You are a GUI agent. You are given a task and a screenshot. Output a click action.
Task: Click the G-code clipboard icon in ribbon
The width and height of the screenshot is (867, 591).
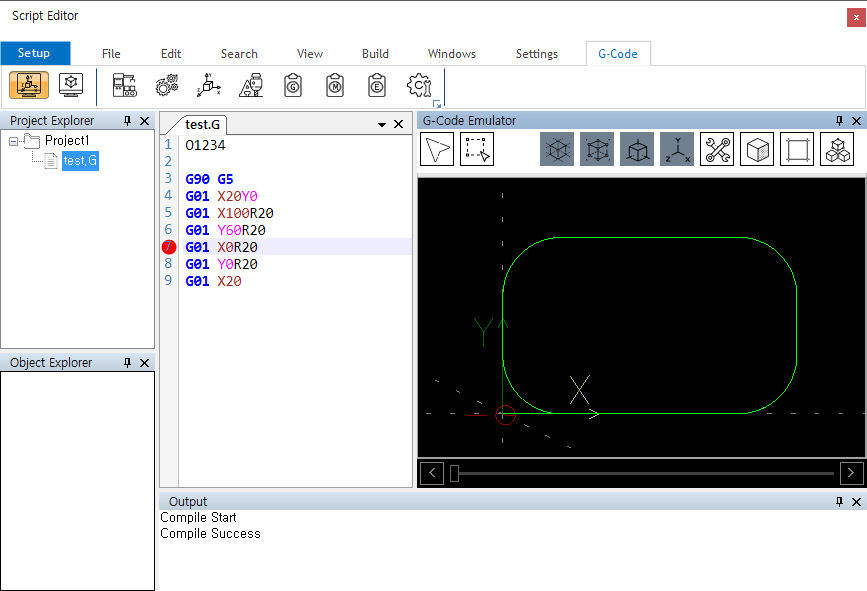[x=293, y=86]
